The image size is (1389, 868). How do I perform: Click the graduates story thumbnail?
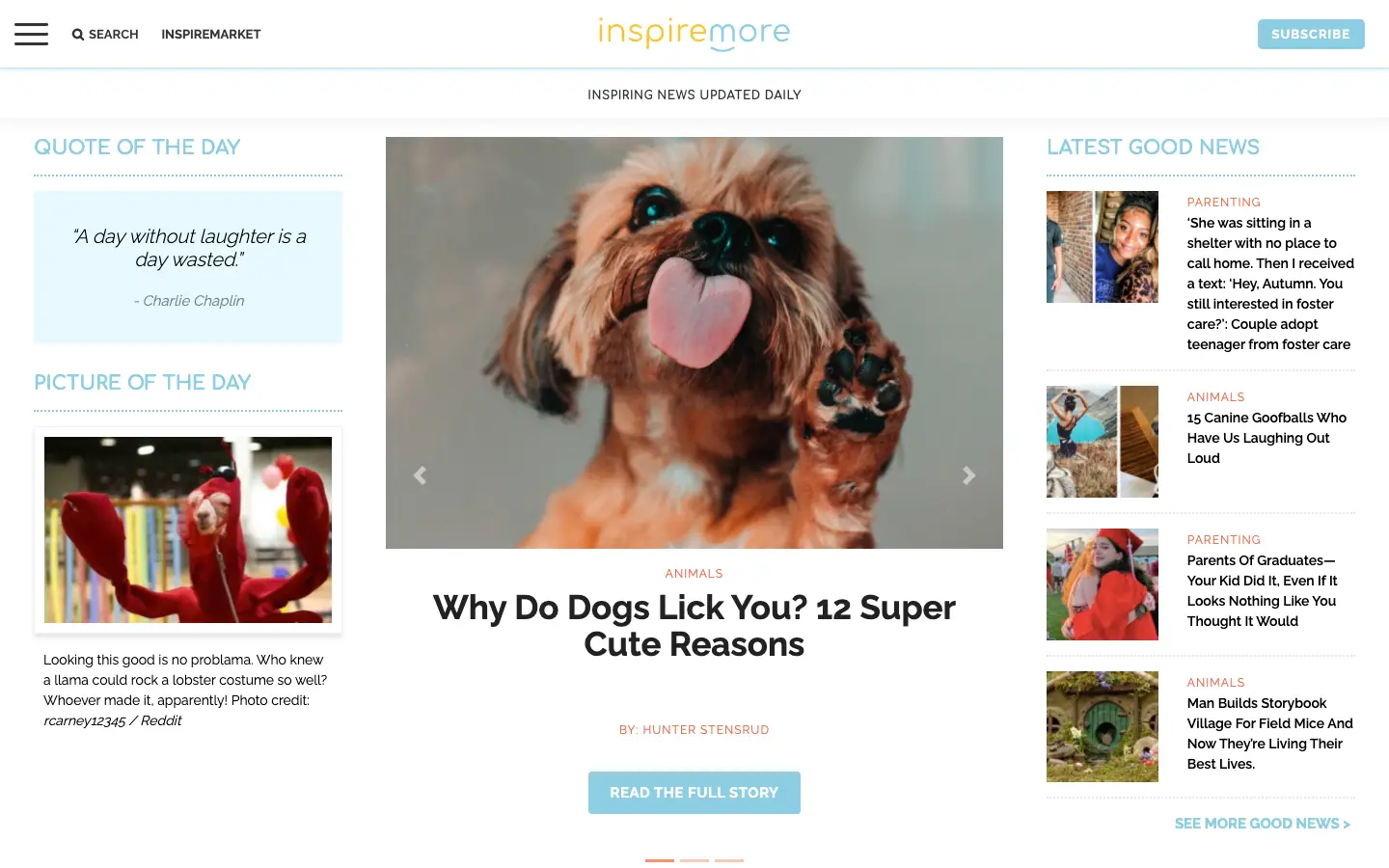(x=1103, y=584)
